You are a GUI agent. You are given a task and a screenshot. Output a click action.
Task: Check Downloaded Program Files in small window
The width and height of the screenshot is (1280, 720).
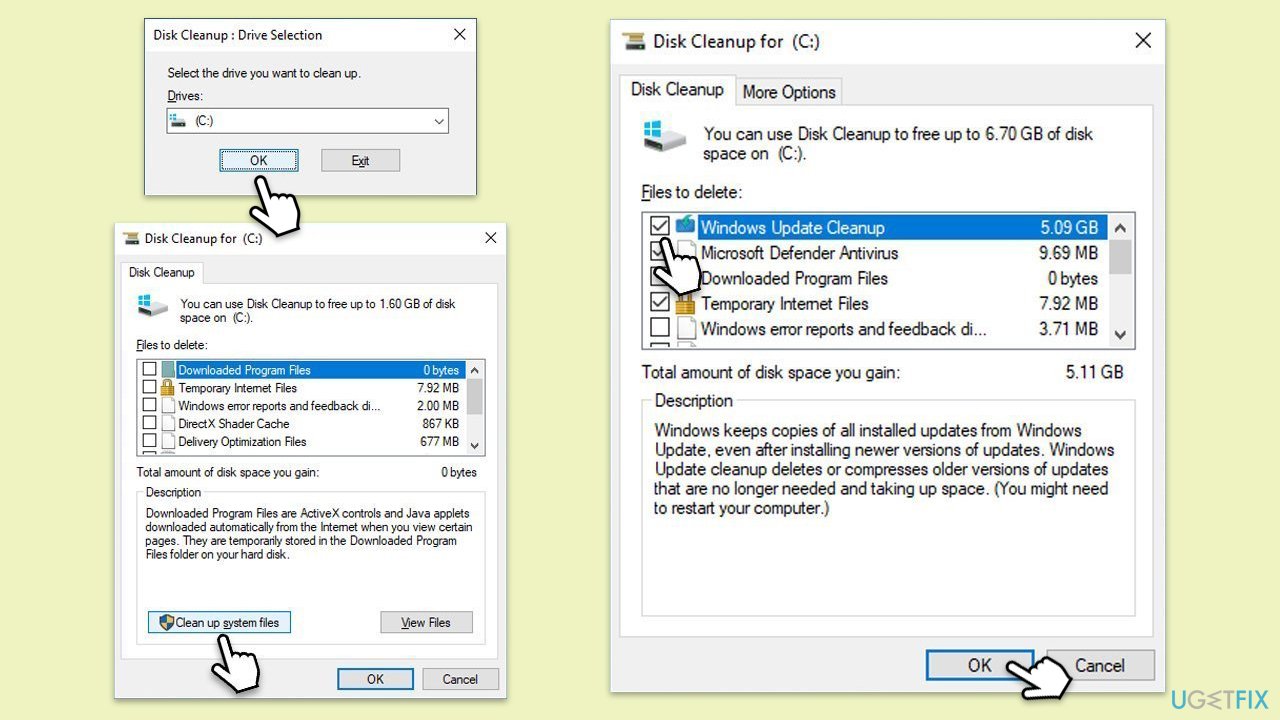point(150,370)
